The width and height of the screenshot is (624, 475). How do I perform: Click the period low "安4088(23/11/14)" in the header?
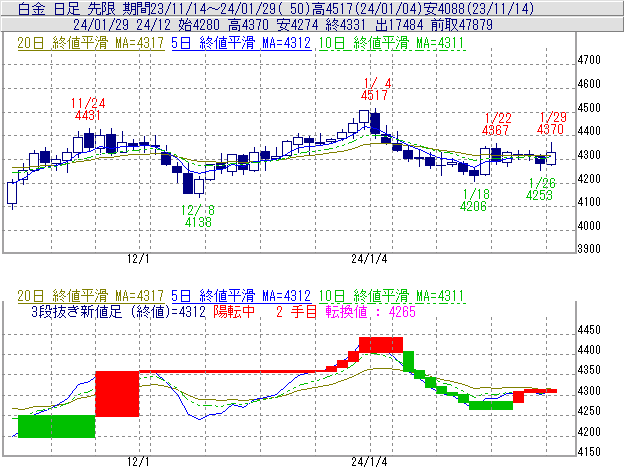(479, 8)
